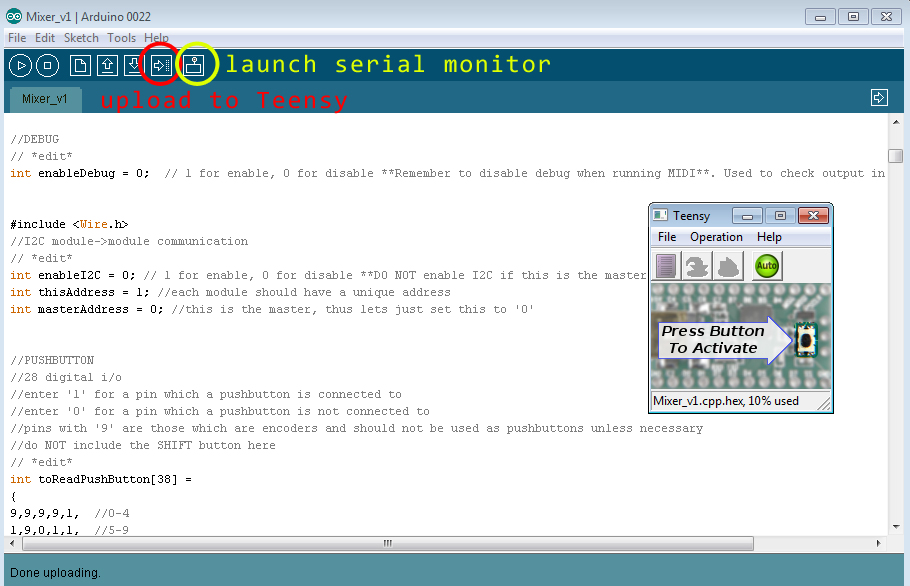Click the horizontal scrollbar in code editor
Image resolution: width=910 pixels, height=586 pixels.
click(x=384, y=544)
